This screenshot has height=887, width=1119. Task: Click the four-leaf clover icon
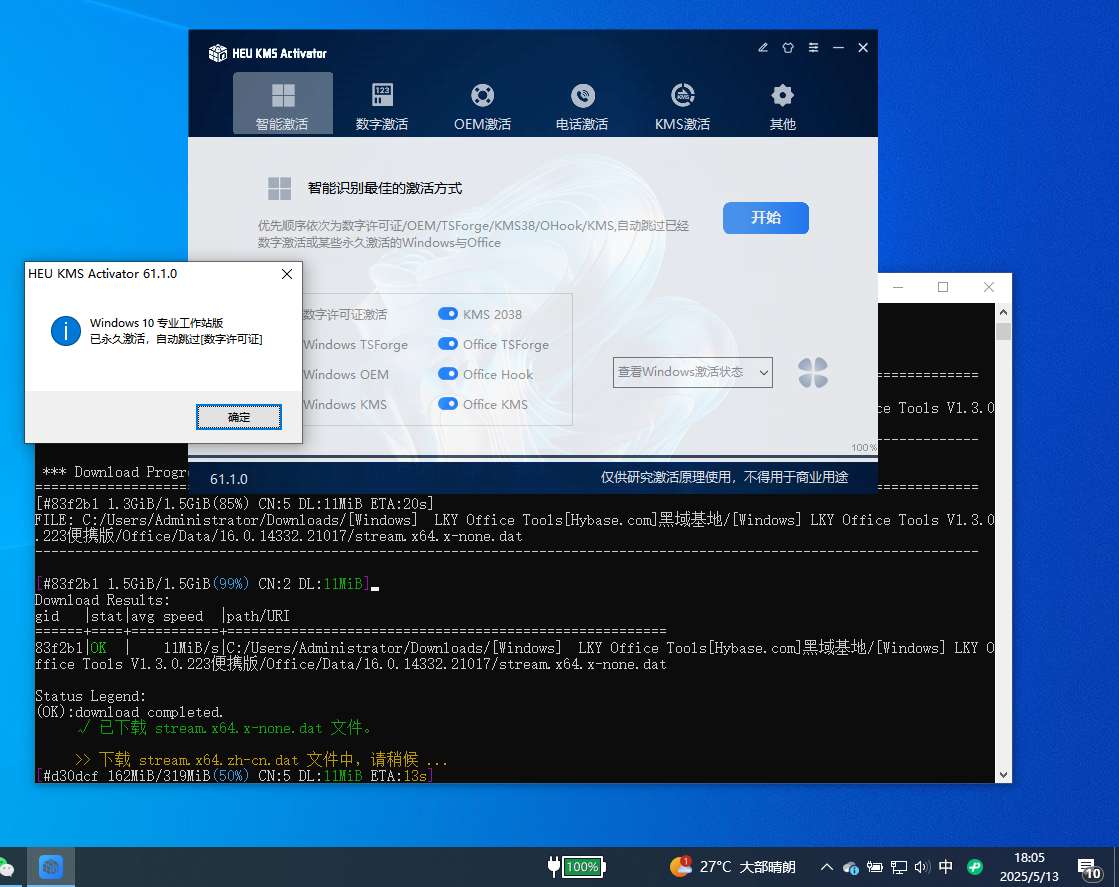(x=813, y=372)
